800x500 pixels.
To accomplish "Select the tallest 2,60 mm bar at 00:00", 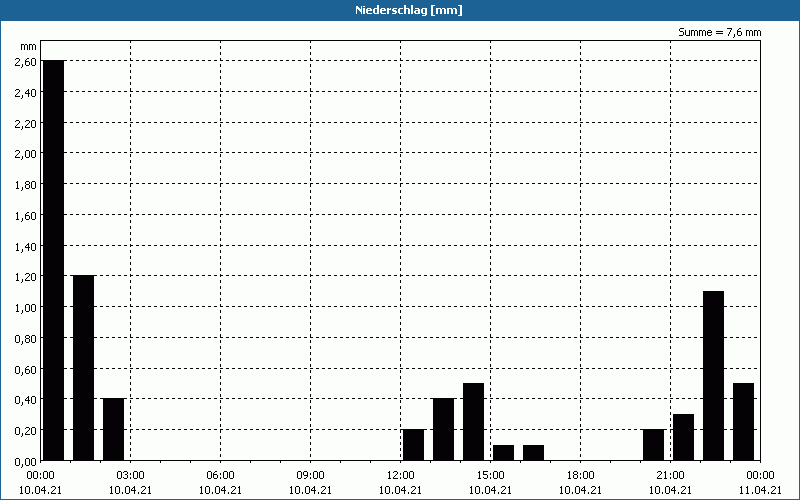I will 54,260.
